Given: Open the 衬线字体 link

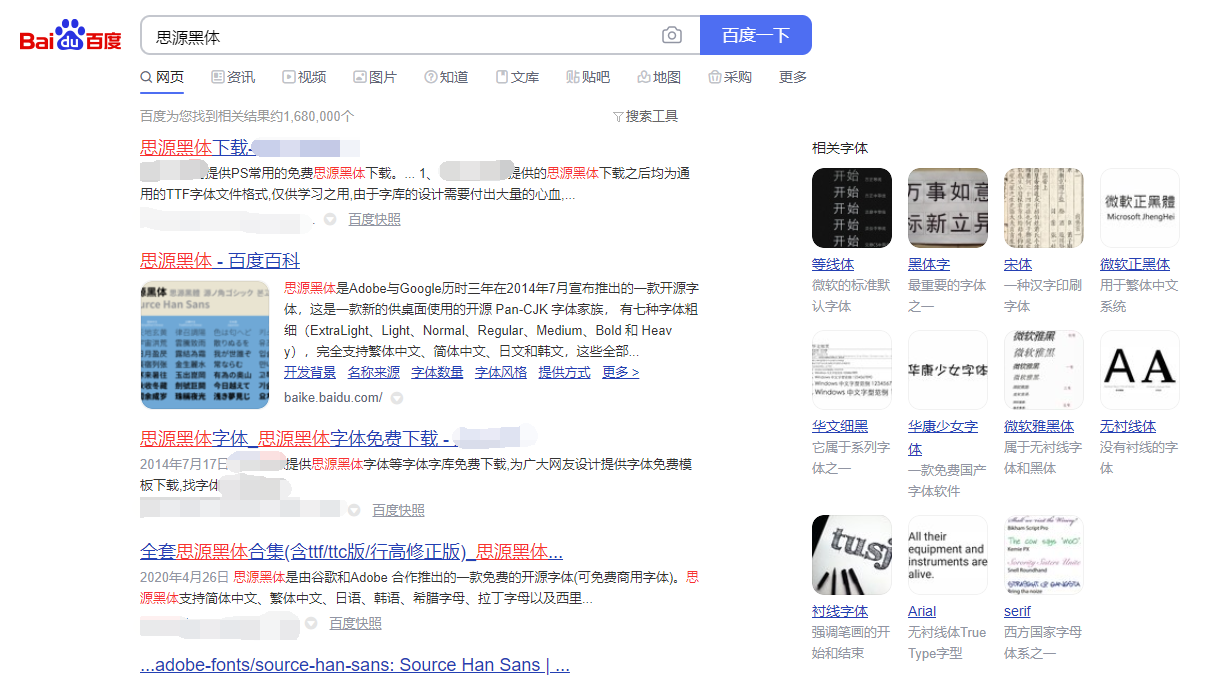Looking at the screenshot, I should coord(840,611).
